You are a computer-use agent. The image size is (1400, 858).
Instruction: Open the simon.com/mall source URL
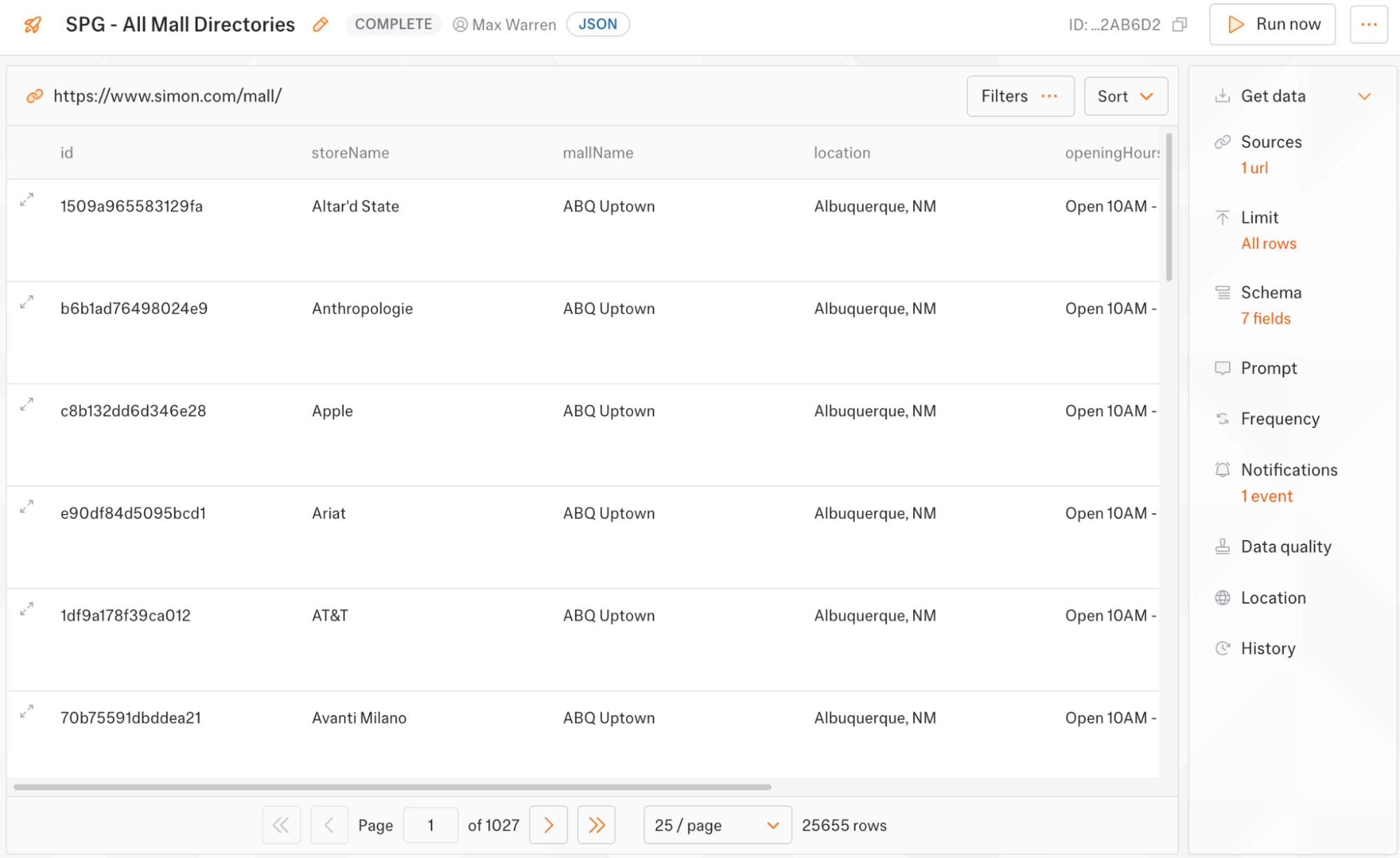(167, 96)
